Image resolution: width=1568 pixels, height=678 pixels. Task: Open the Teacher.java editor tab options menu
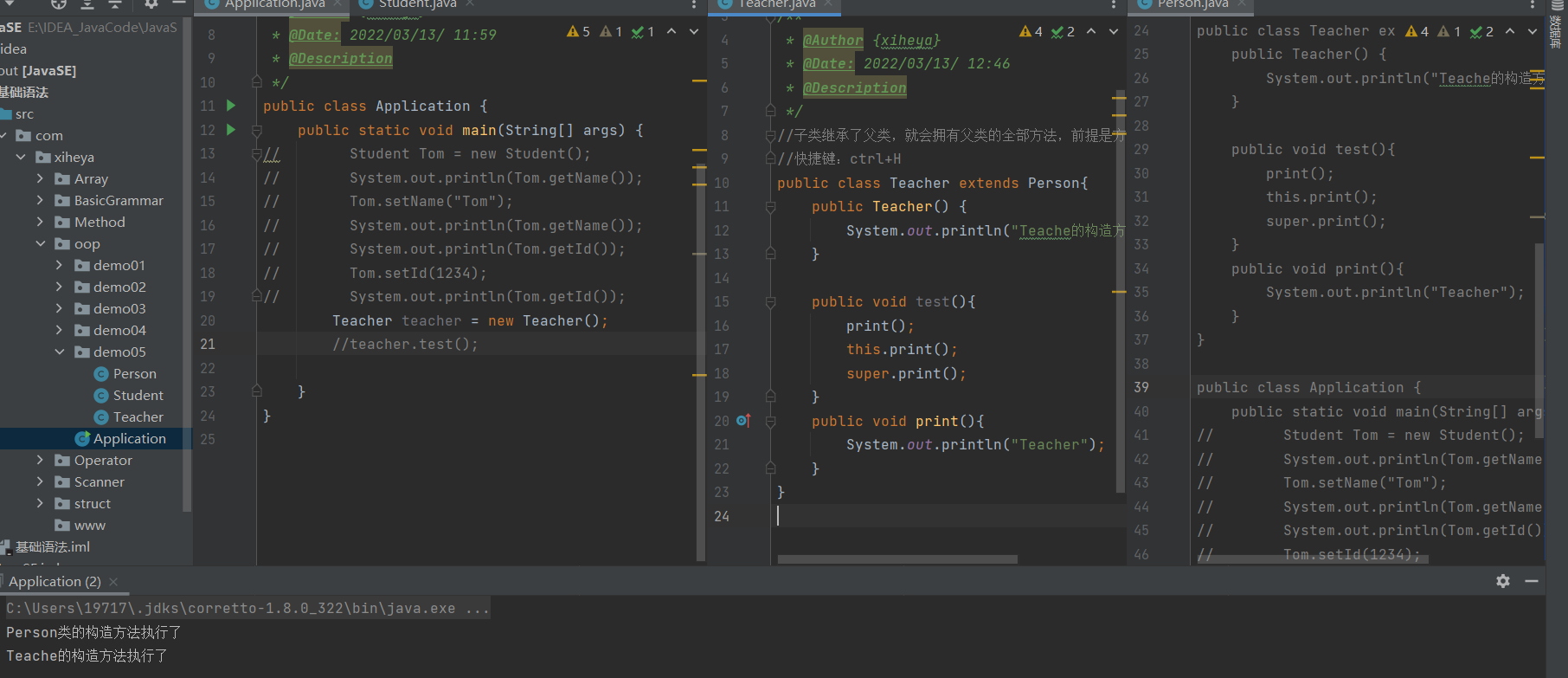pyautogui.click(x=1114, y=4)
